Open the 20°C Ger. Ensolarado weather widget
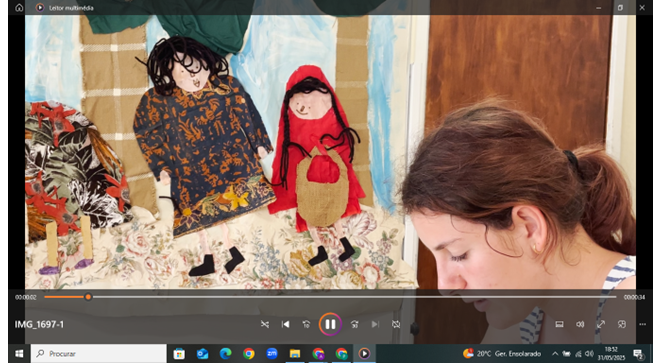The height and width of the screenshot is (363, 657). click(x=502, y=353)
